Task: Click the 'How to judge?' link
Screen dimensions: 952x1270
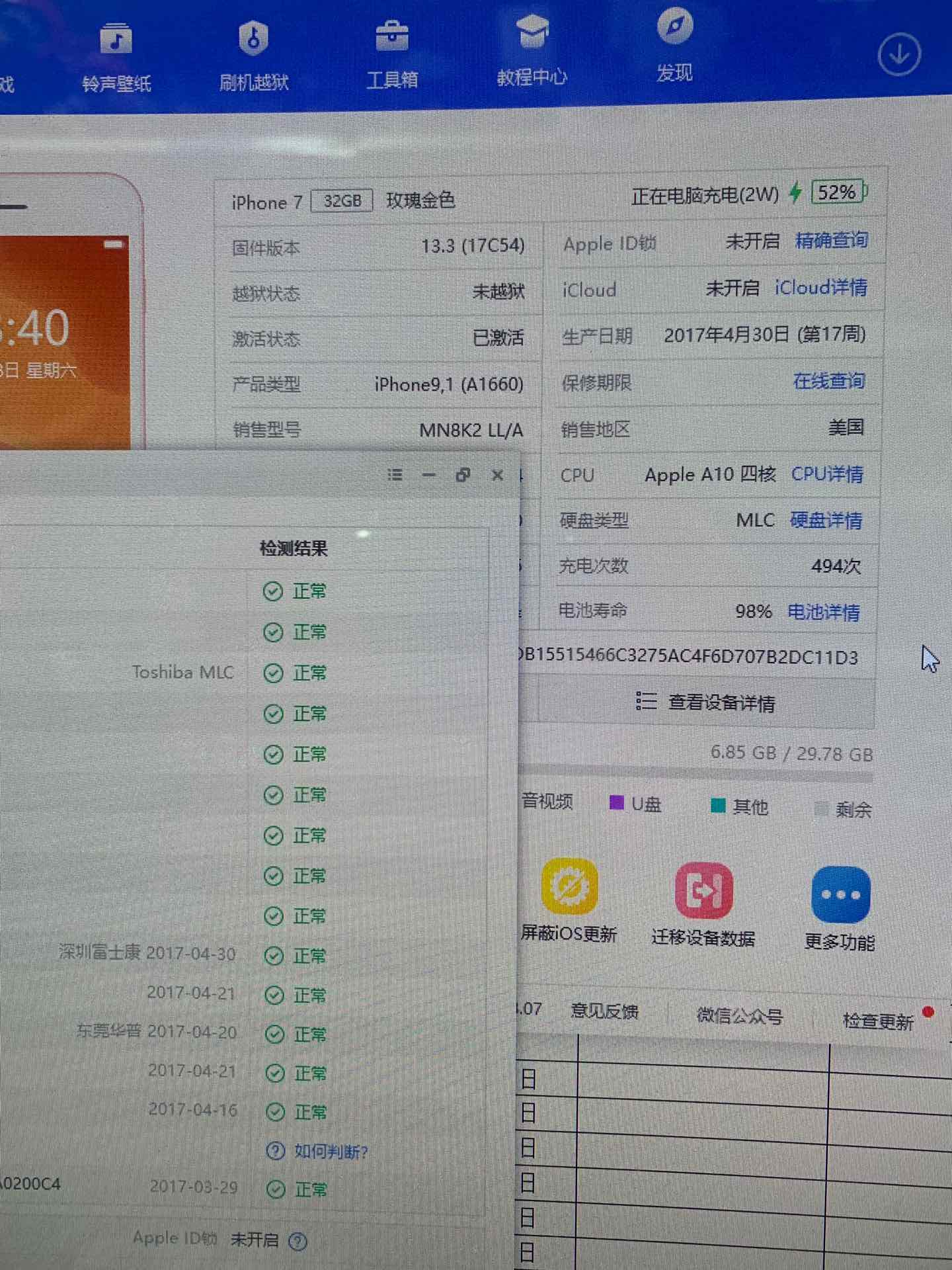Action: pyautogui.click(x=331, y=1152)
